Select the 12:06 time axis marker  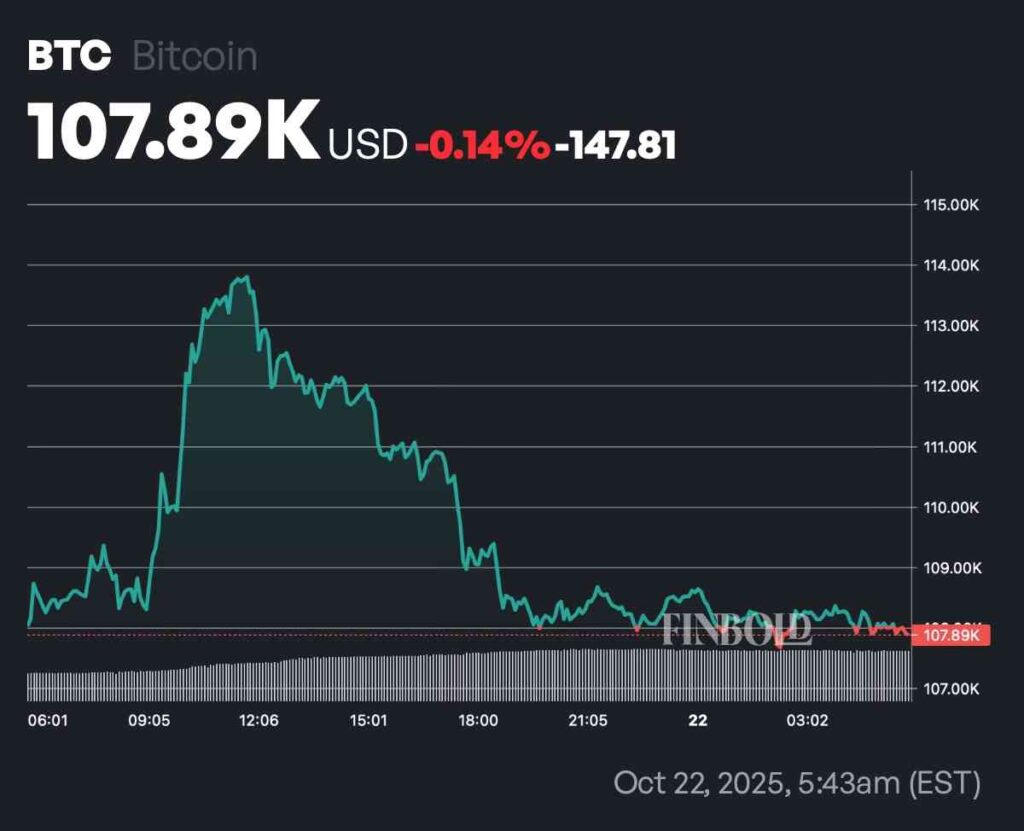click(258, 721)
